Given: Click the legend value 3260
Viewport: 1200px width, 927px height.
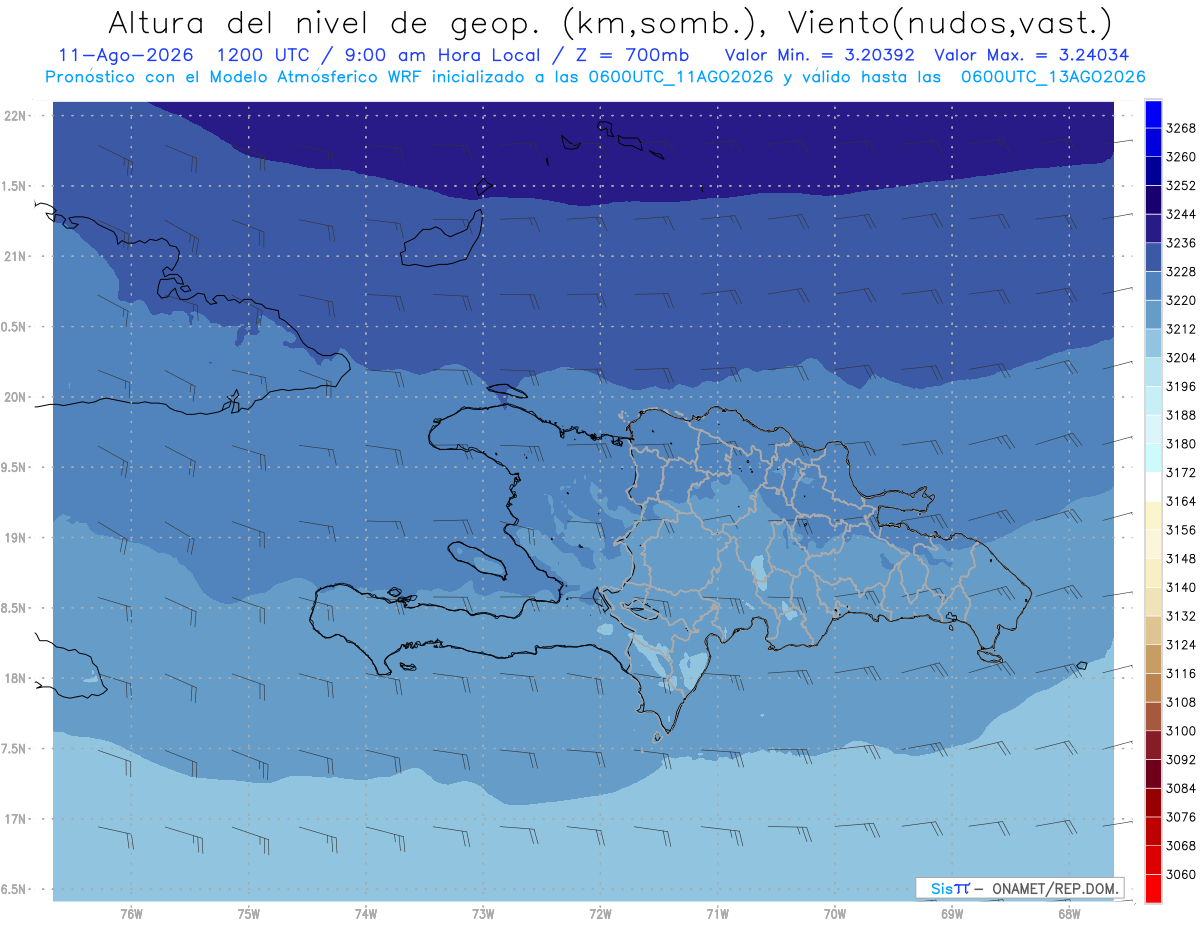Looking at the screenshot, I should click(1181, 157).
